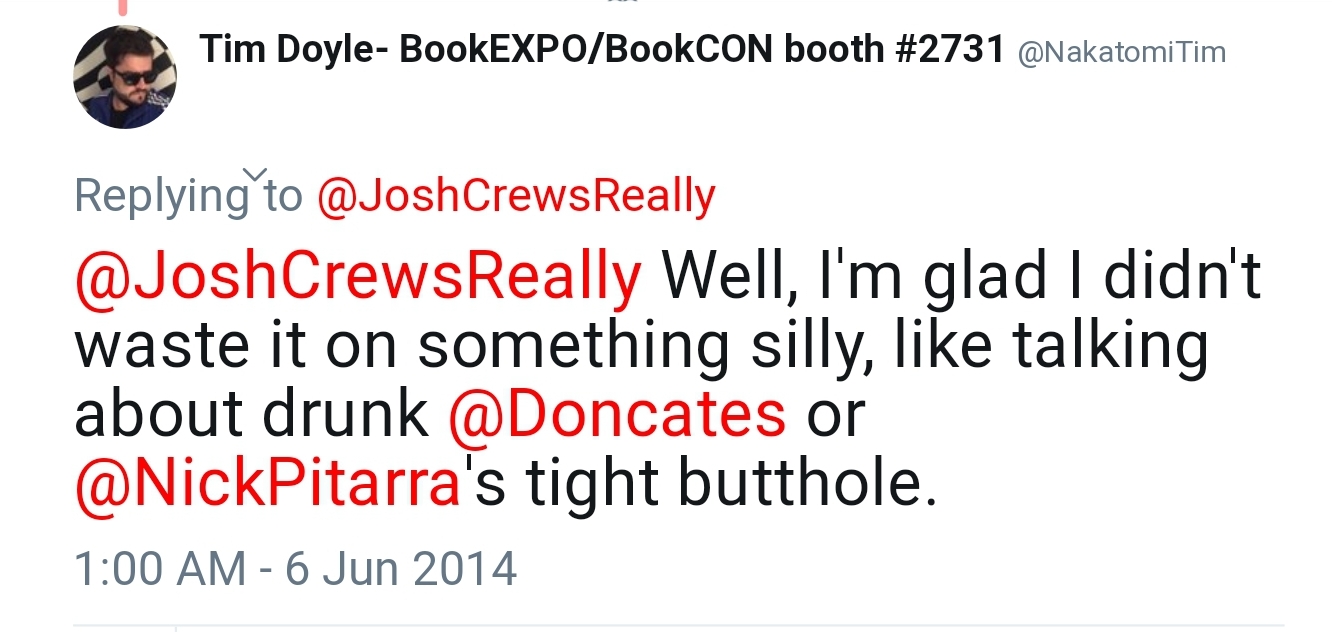This screenshot has width=1332, height=632.
Task: Click 'booth #2731' in the display name
Action: (895, 49)
